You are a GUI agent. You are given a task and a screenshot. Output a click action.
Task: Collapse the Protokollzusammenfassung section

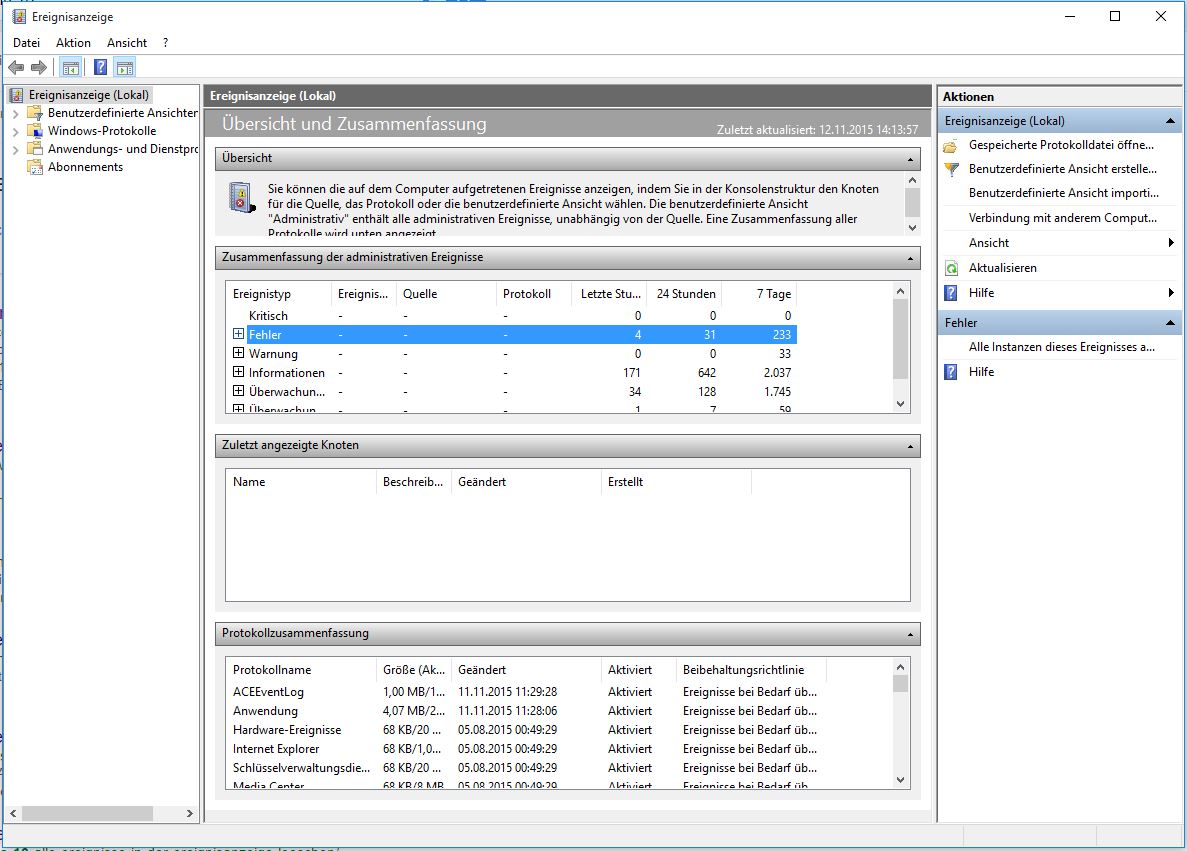910,634
